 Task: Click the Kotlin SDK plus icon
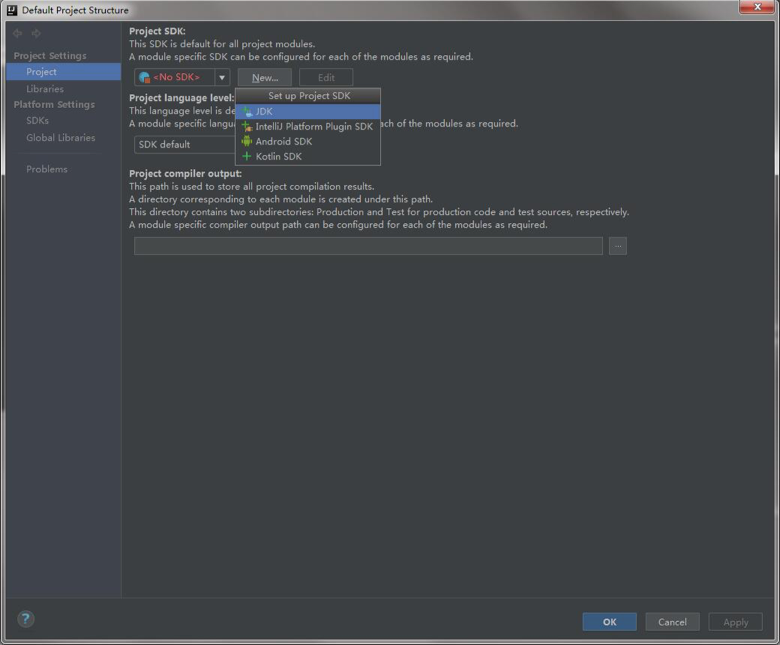247,156
